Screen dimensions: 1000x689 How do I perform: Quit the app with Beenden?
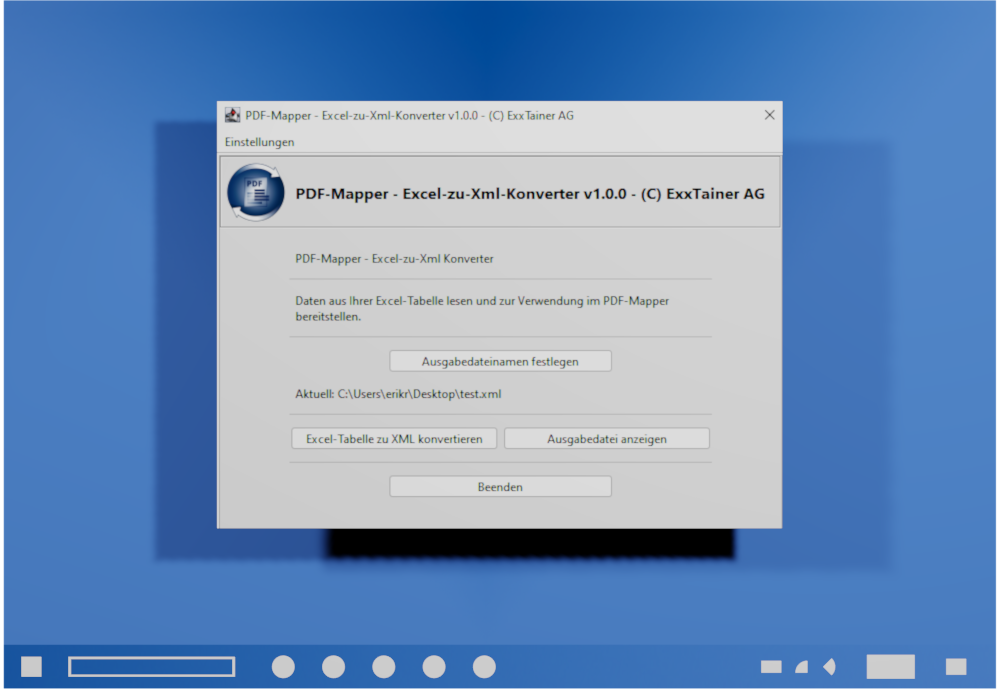tap(500, 486)
